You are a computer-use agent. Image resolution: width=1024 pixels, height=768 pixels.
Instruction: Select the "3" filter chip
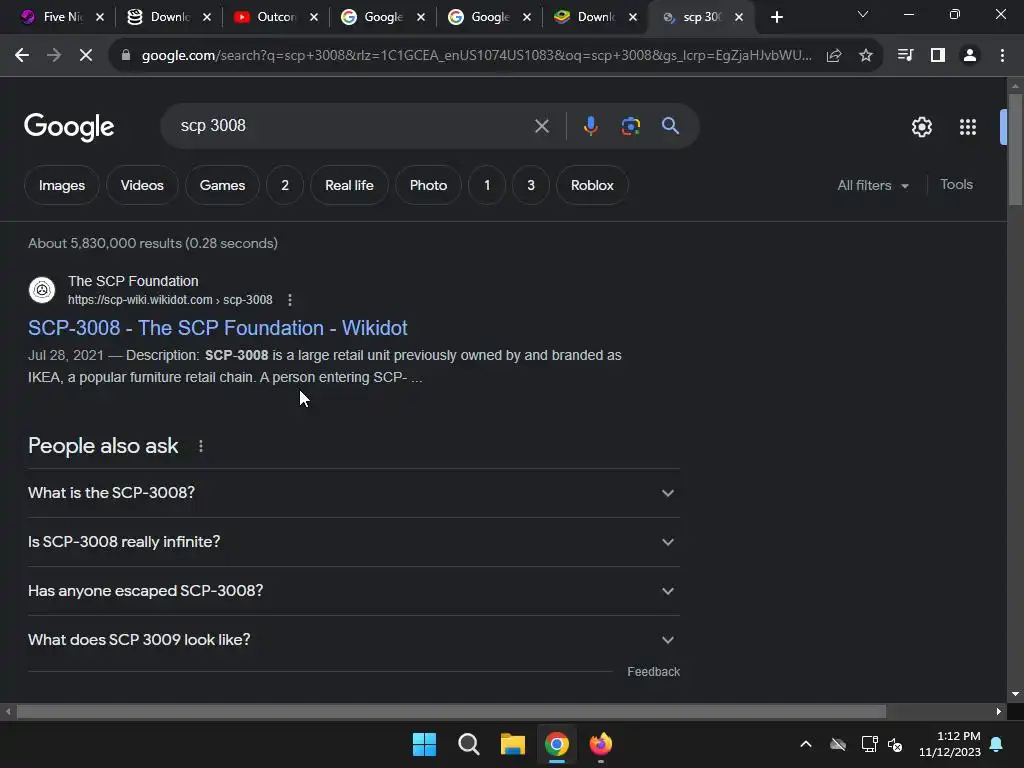(531, 185)
